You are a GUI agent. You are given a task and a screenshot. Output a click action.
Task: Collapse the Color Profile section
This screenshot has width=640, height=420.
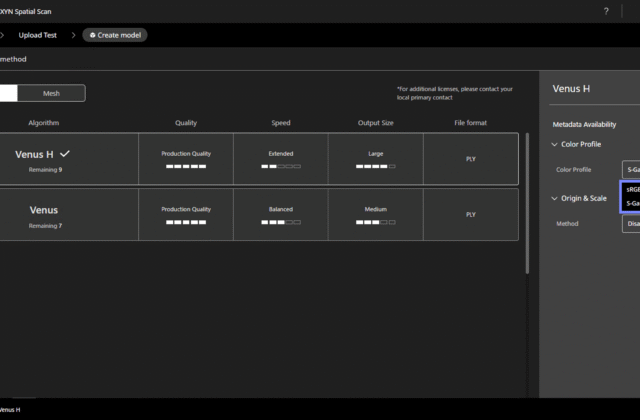(554, 144)
